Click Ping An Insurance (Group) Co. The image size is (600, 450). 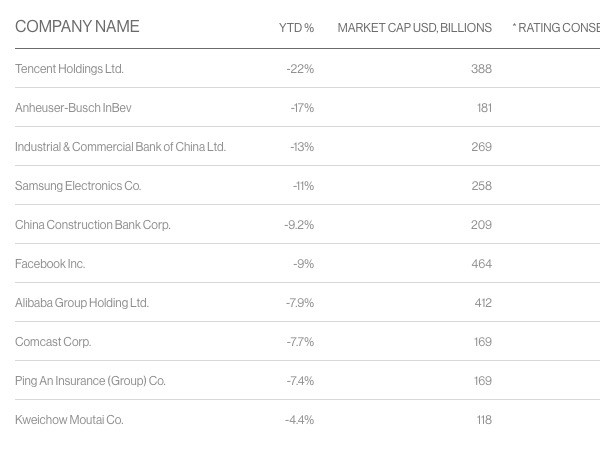tap(90, 381)
